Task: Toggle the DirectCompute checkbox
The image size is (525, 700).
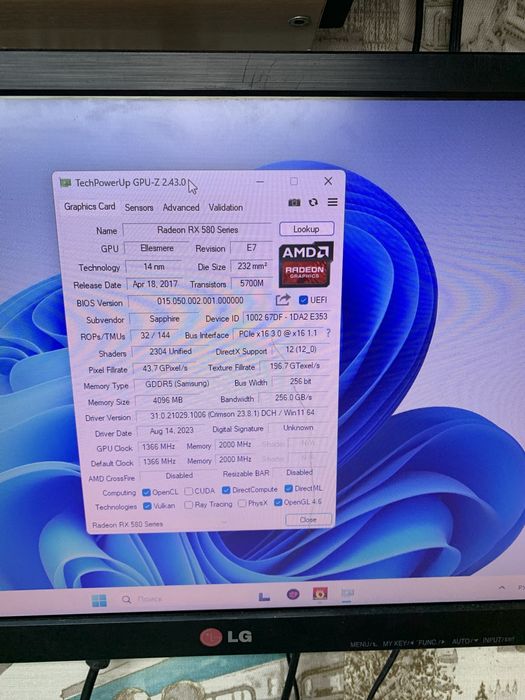Action: [x=226, y=490]
